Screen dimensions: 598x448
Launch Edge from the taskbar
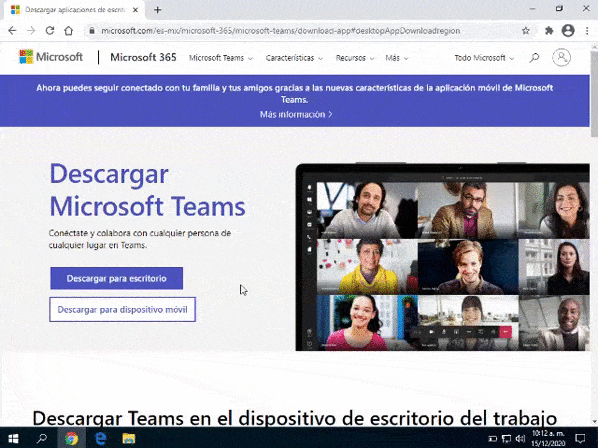(x=101, y=438)
